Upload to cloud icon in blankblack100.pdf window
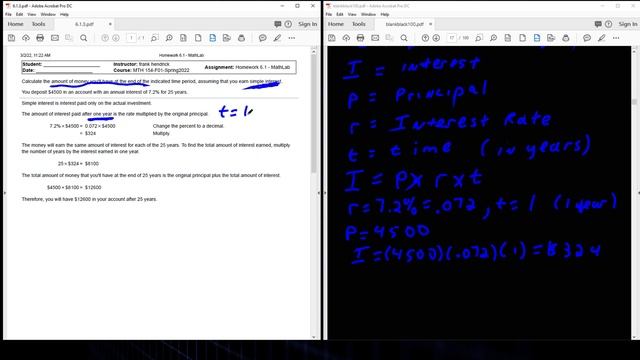 [x=346, y=38]
